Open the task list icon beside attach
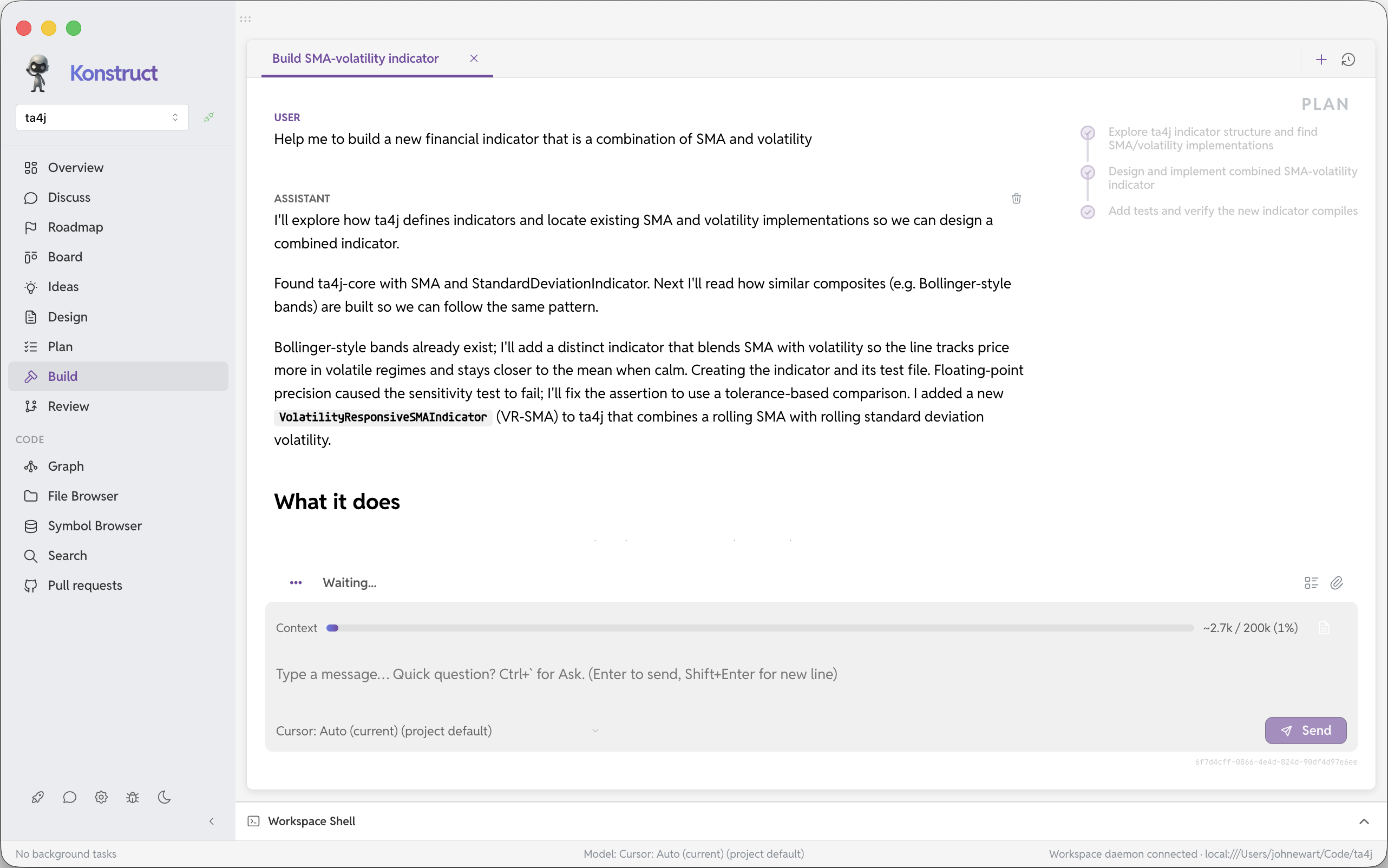 tap(1311, 583)
